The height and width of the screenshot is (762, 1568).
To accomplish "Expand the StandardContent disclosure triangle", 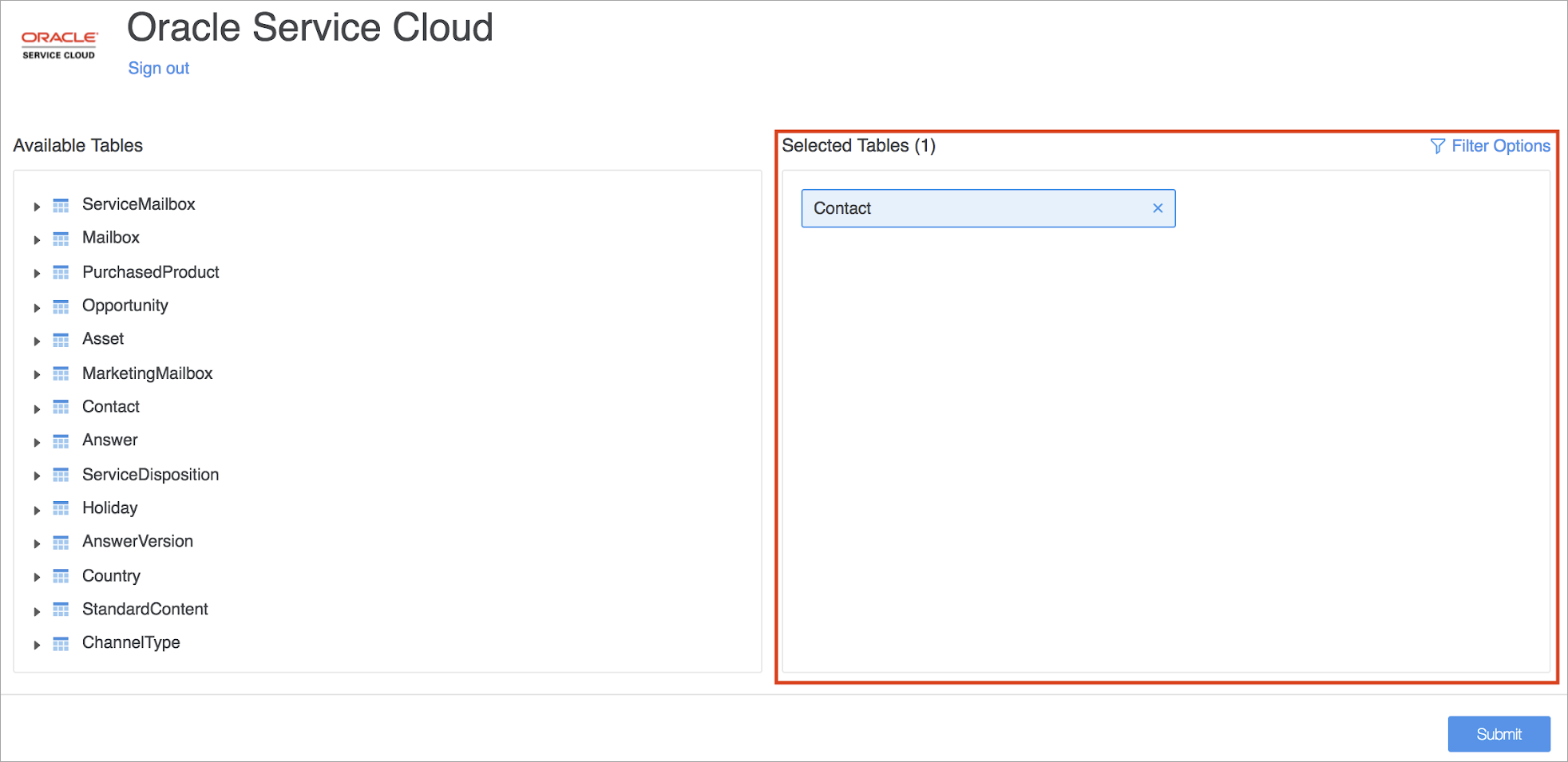I will 37,612.
